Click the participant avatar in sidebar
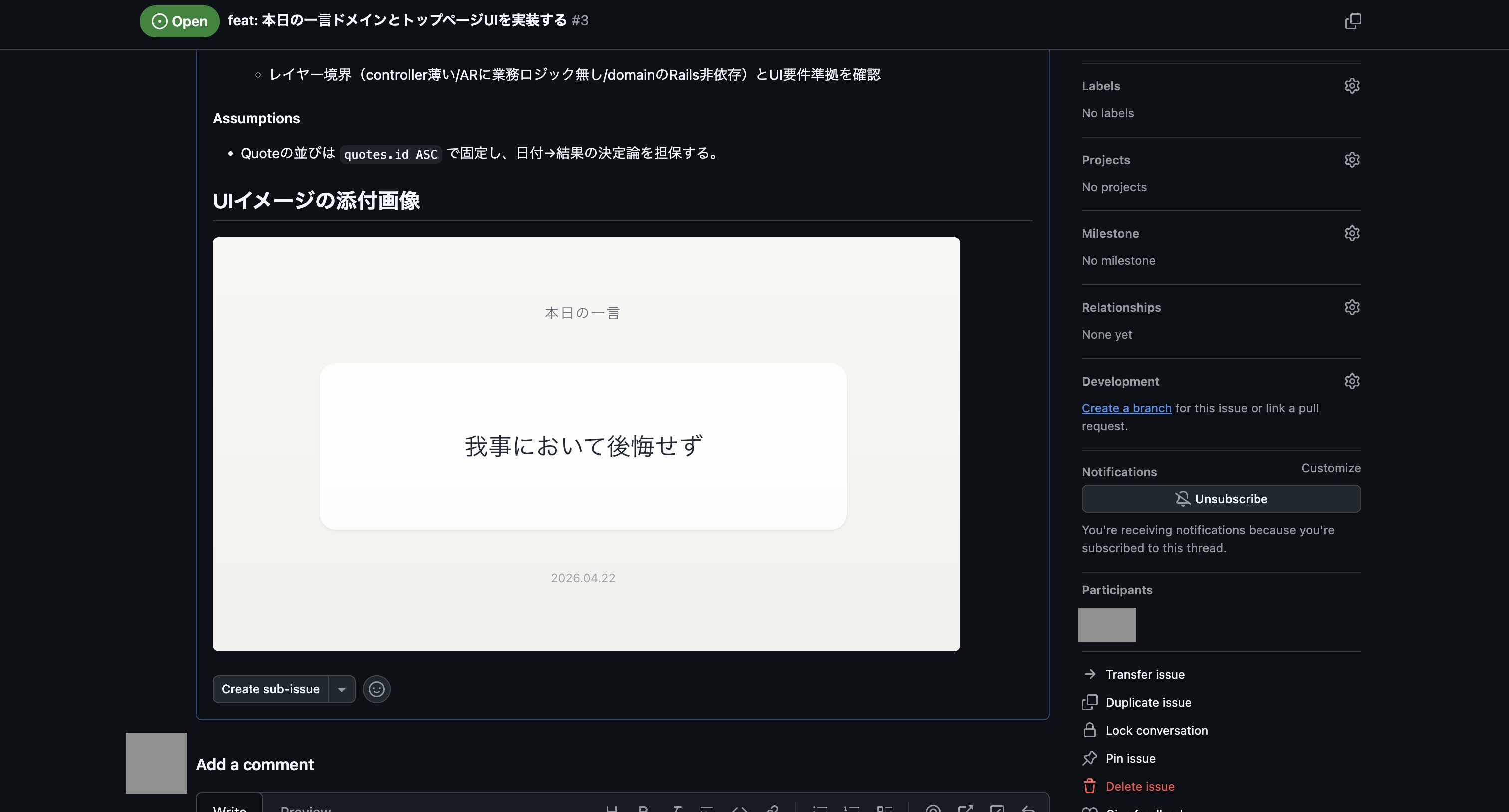This screenshot has width=1509, height=812. [1107, 624]
